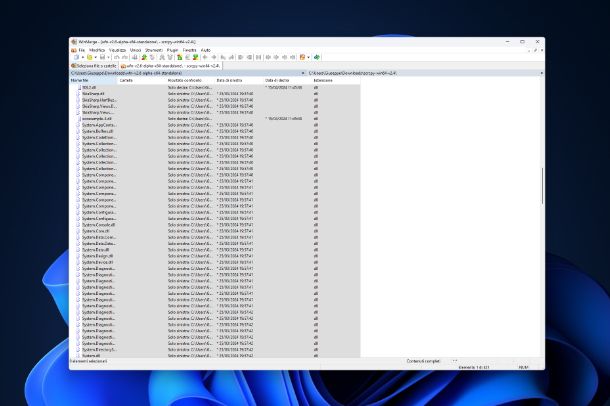
Task: Select the System.Data.dll row
Action: click(x=215, y=250)
